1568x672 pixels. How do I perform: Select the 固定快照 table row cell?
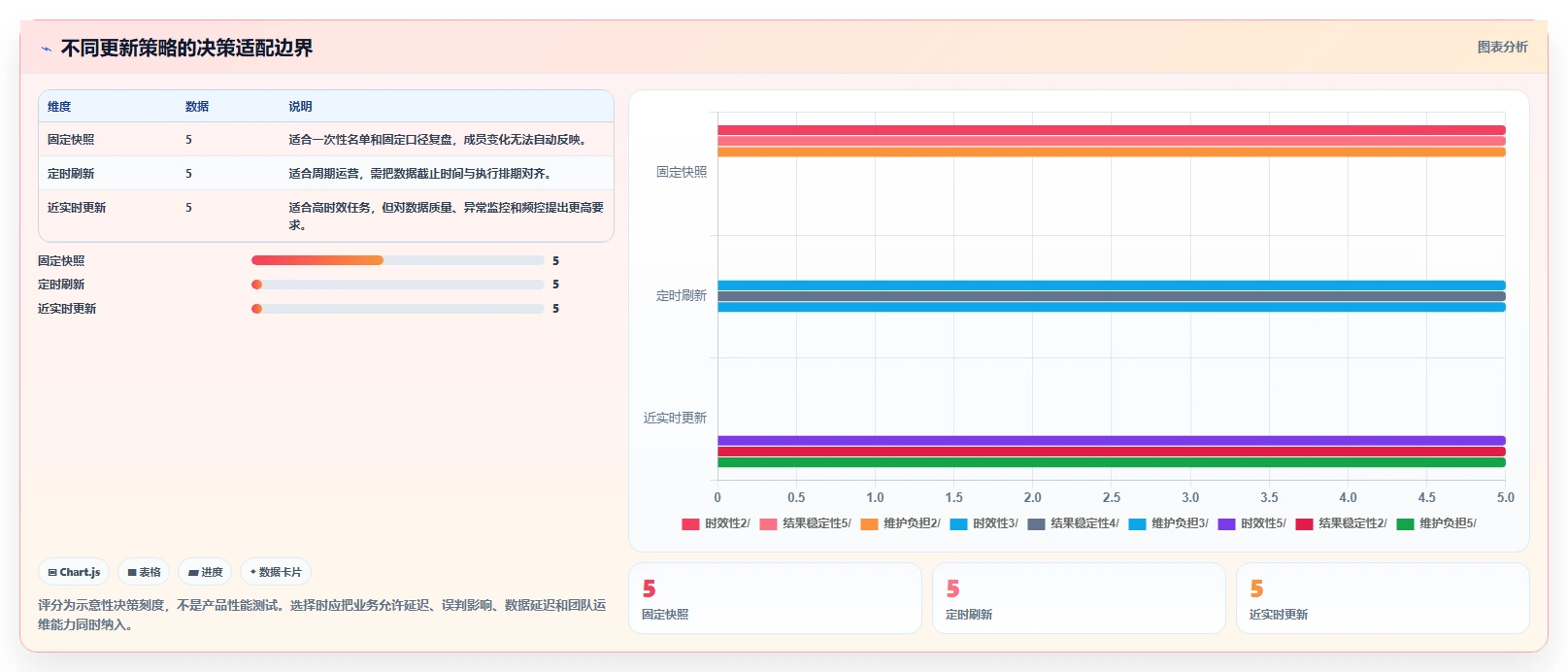pyautogui.click(x=71, y=140)
